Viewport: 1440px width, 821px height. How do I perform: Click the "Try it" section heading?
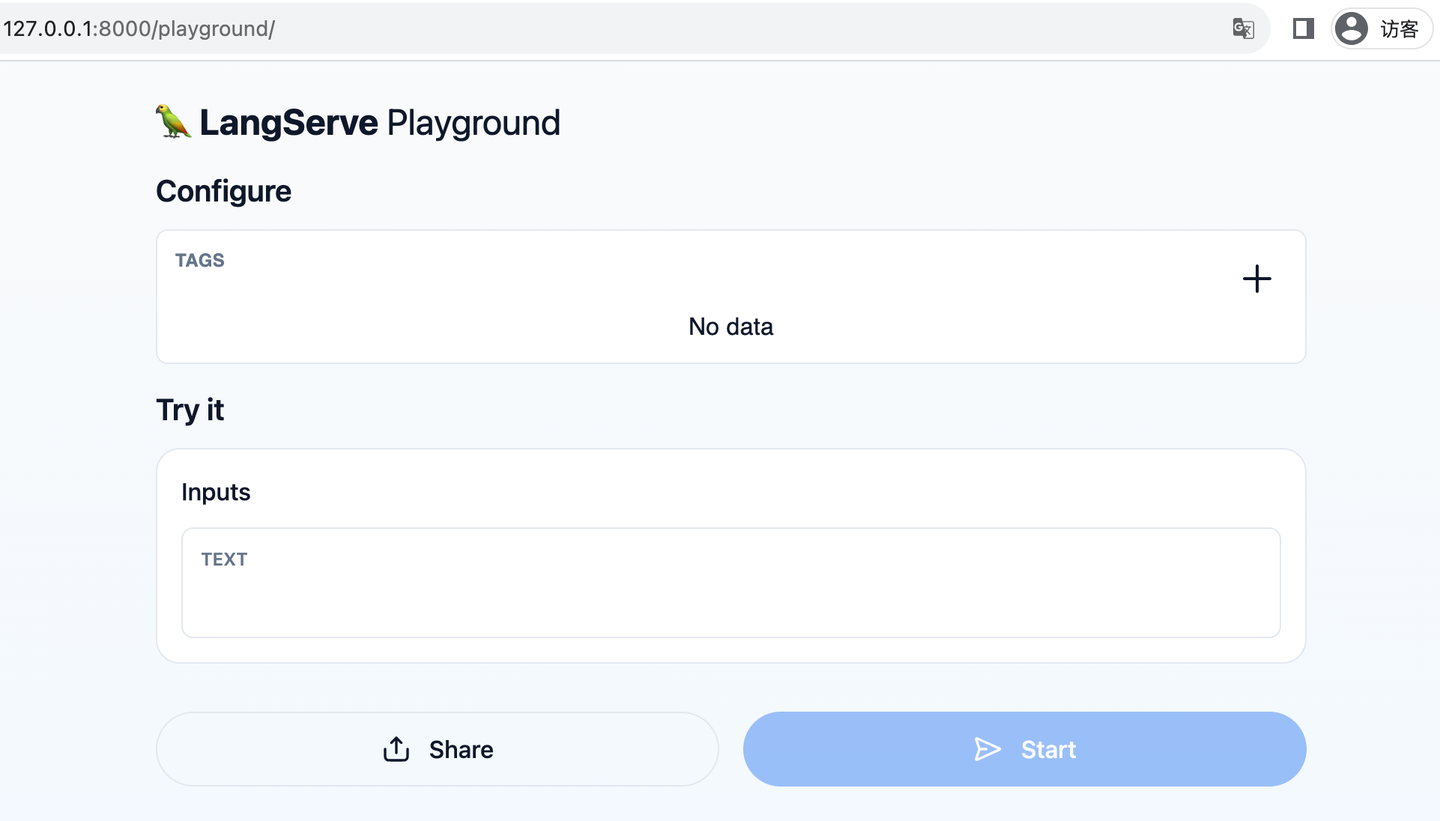[x=190, y=410]
